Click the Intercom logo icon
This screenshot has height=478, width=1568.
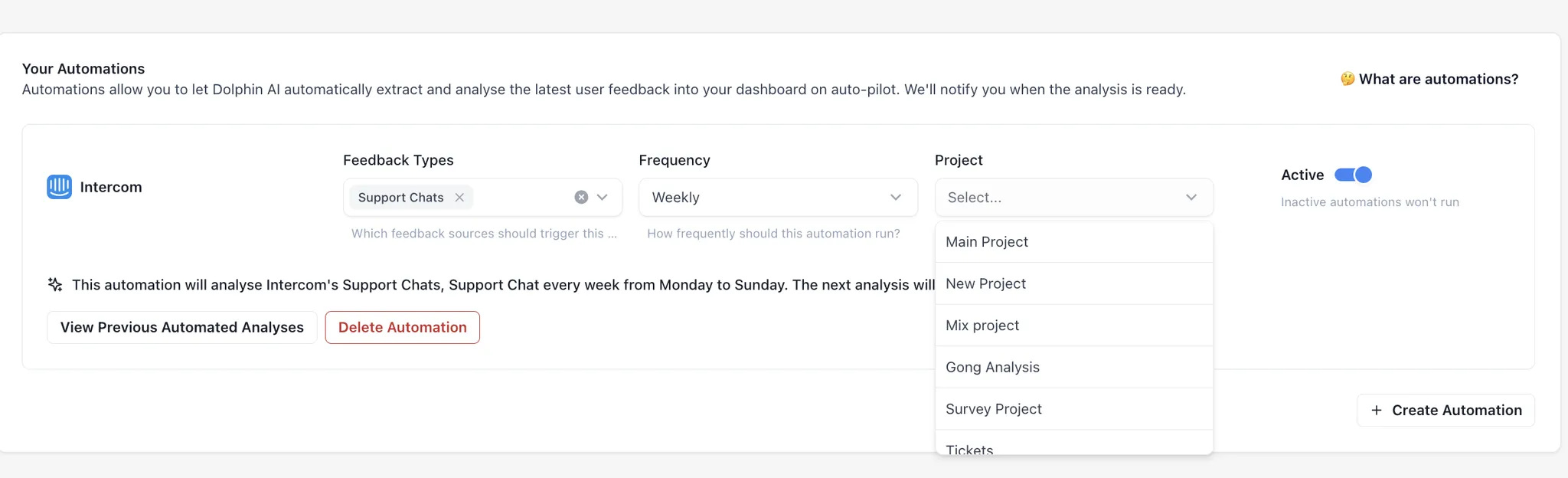tap(59, 187)
